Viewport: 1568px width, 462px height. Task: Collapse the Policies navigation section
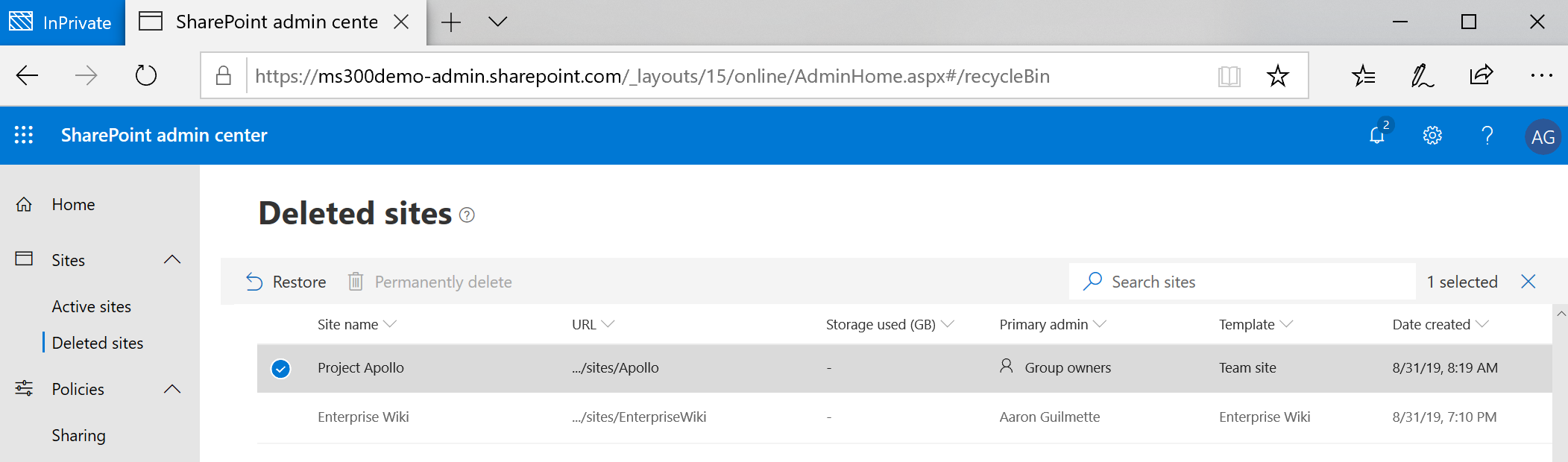[x=172, y=389]
